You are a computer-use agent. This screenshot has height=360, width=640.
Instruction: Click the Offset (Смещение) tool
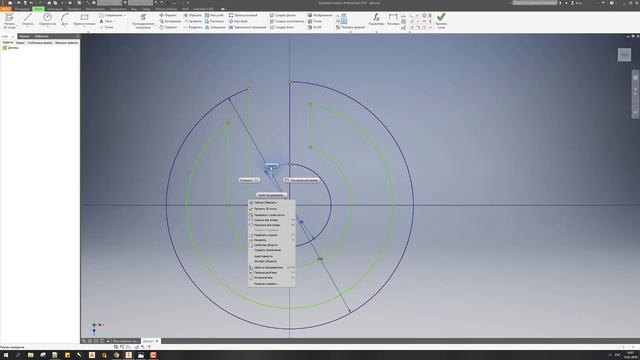(x=215, y=27)
